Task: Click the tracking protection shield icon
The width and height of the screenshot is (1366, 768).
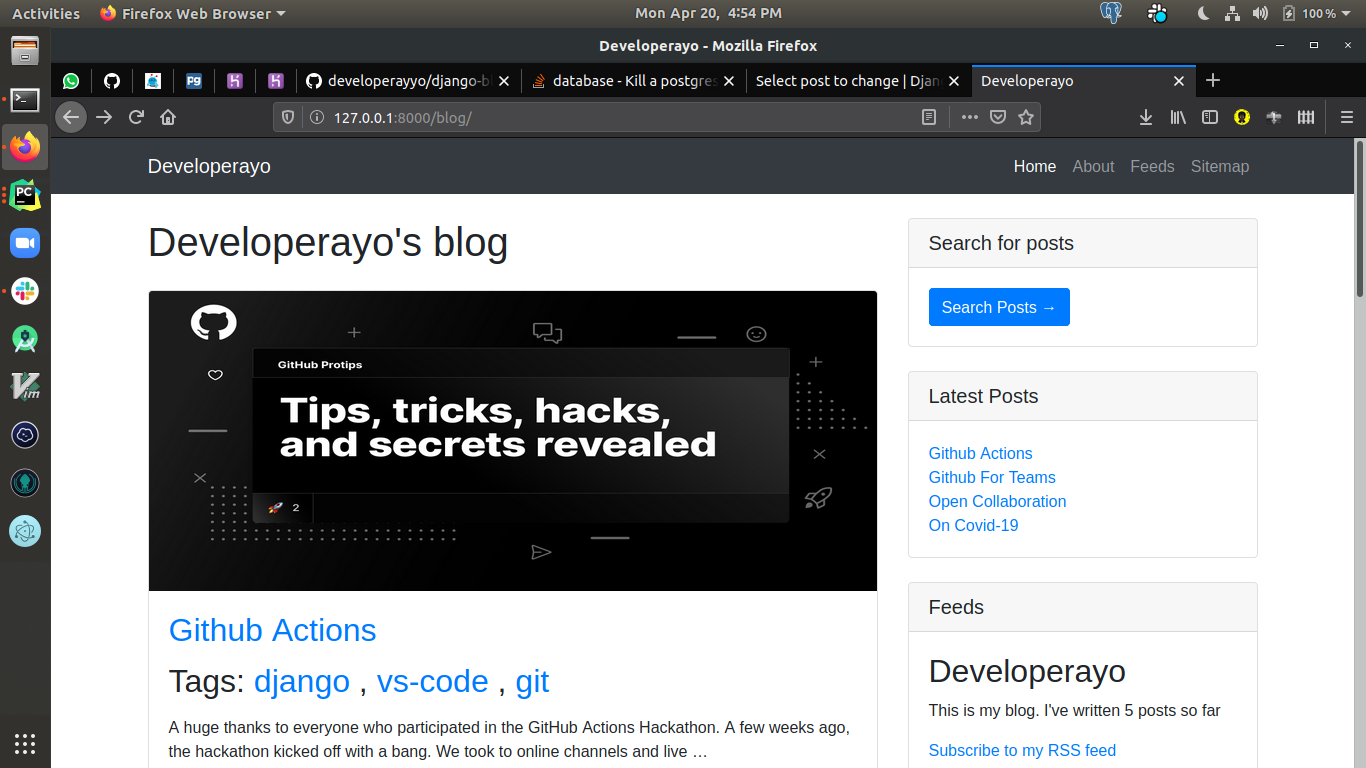Action: click(x=287, y=117)
